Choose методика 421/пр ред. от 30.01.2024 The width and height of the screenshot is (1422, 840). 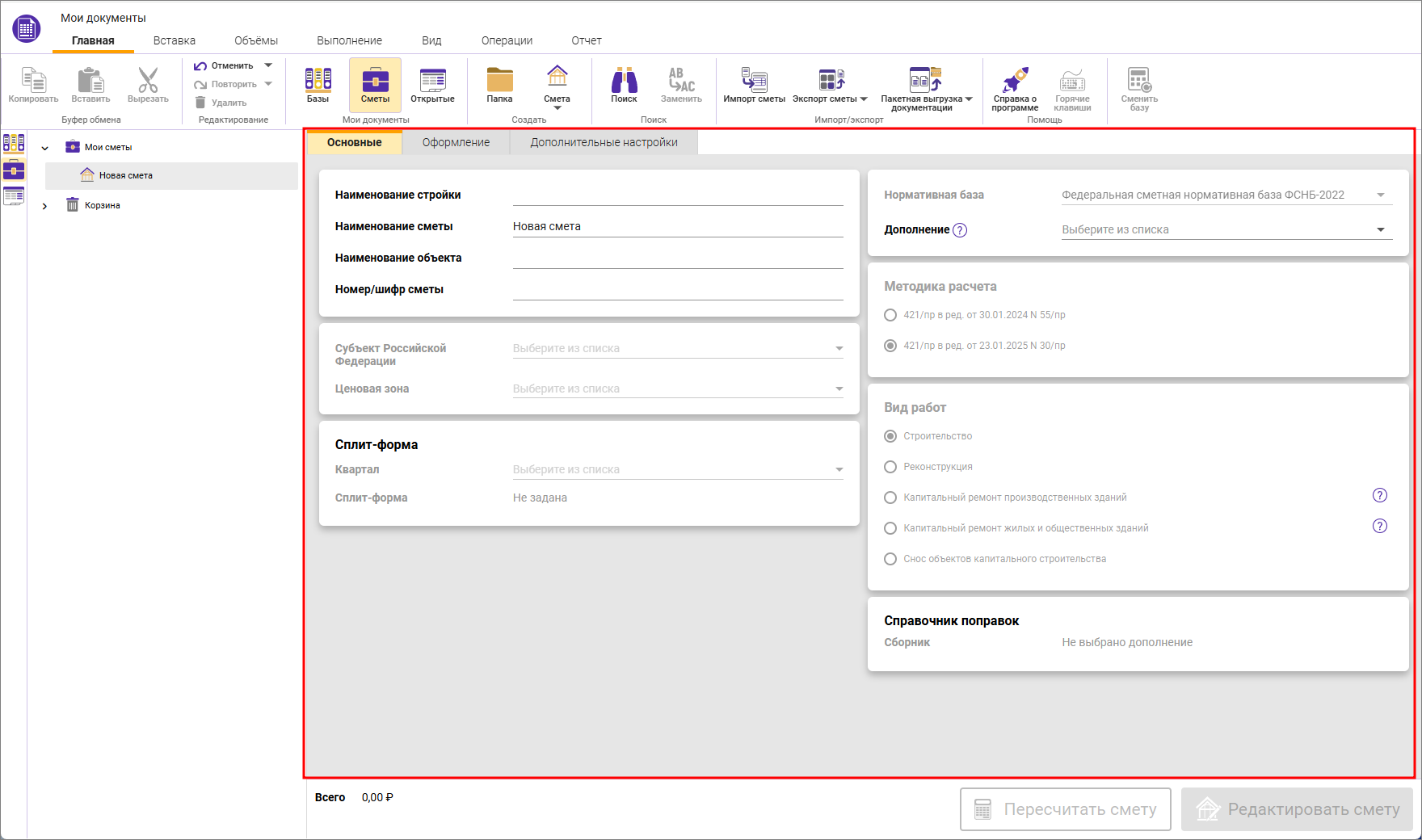click(890, 315)
